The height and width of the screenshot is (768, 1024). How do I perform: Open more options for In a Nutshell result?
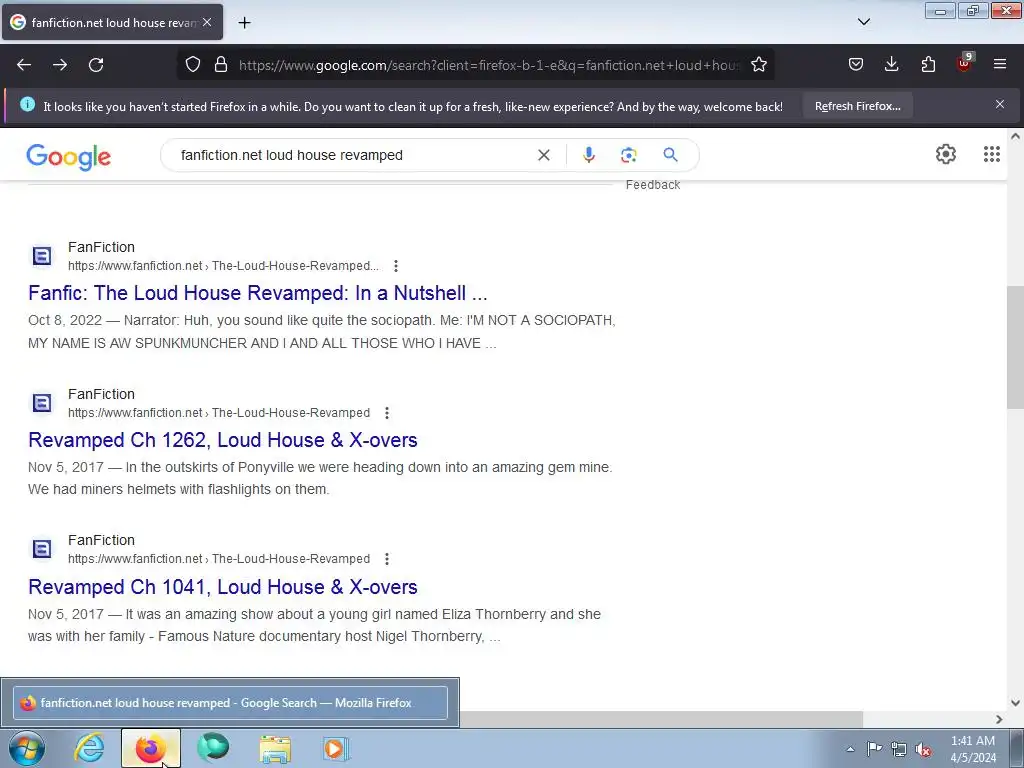pos(396,266)
